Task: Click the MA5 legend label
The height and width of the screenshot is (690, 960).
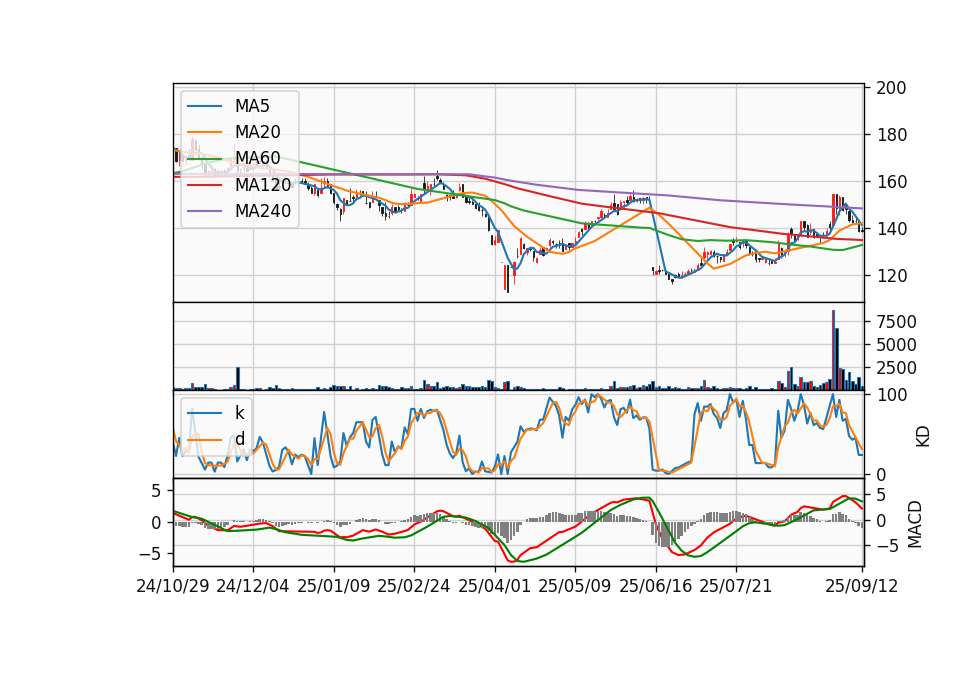Action: tap(252, 106)
